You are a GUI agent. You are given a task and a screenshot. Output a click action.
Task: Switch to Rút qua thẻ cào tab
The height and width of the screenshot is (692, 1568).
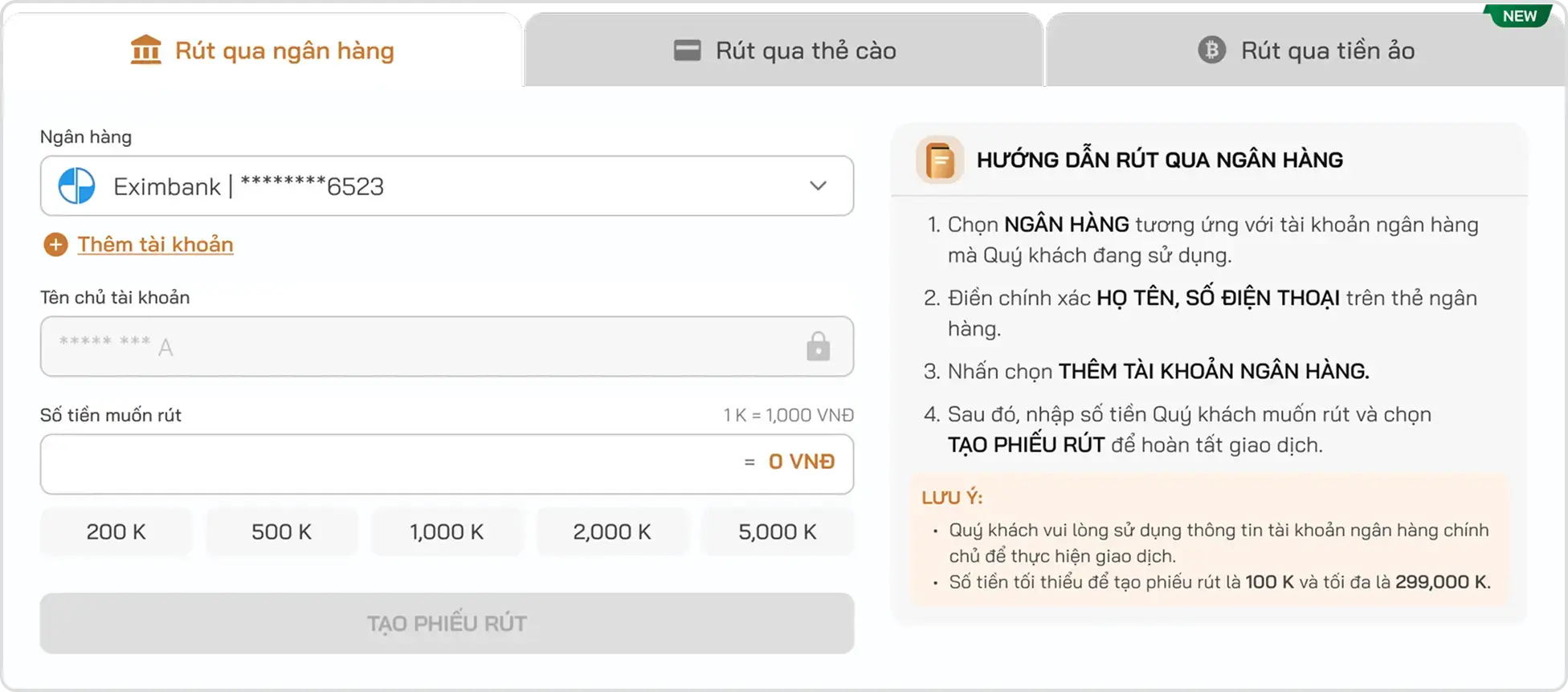tap(784, 51)
